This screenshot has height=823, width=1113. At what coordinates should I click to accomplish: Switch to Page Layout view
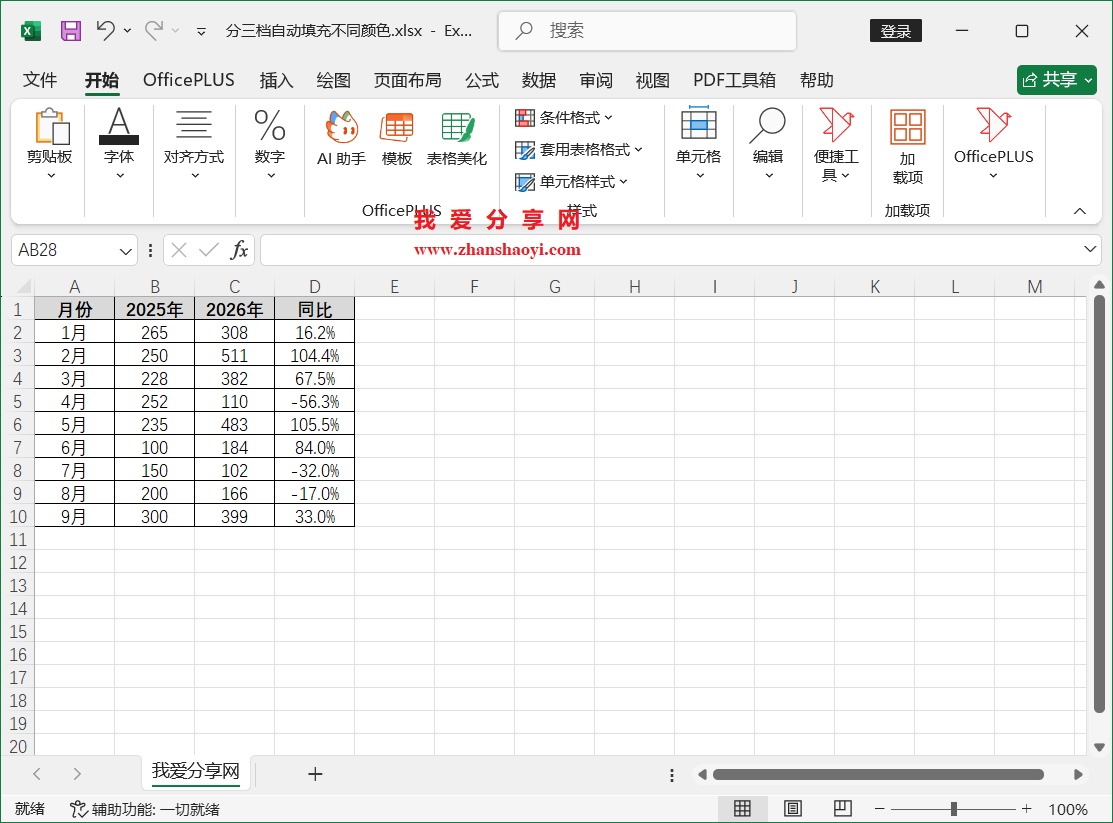click(793, 809)
